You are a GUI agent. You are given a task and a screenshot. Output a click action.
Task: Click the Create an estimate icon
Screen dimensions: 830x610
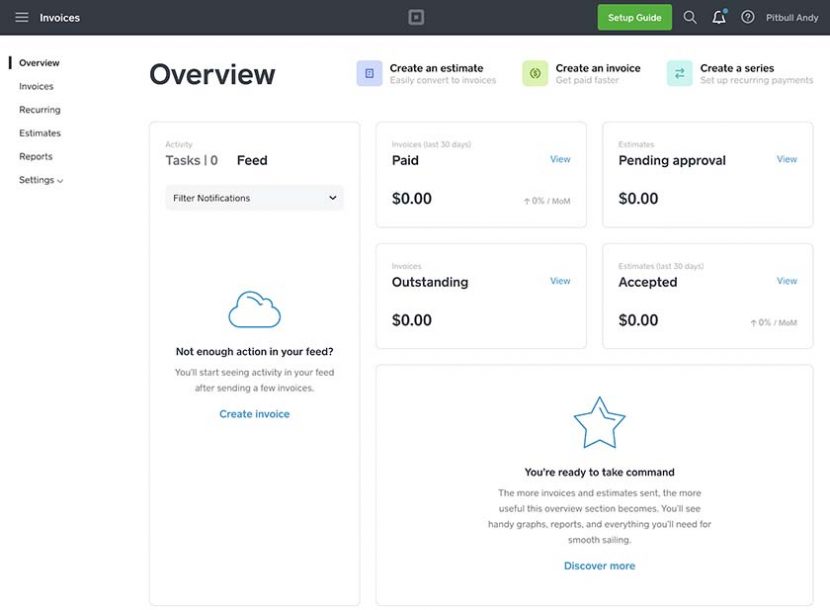click(369, 71)
